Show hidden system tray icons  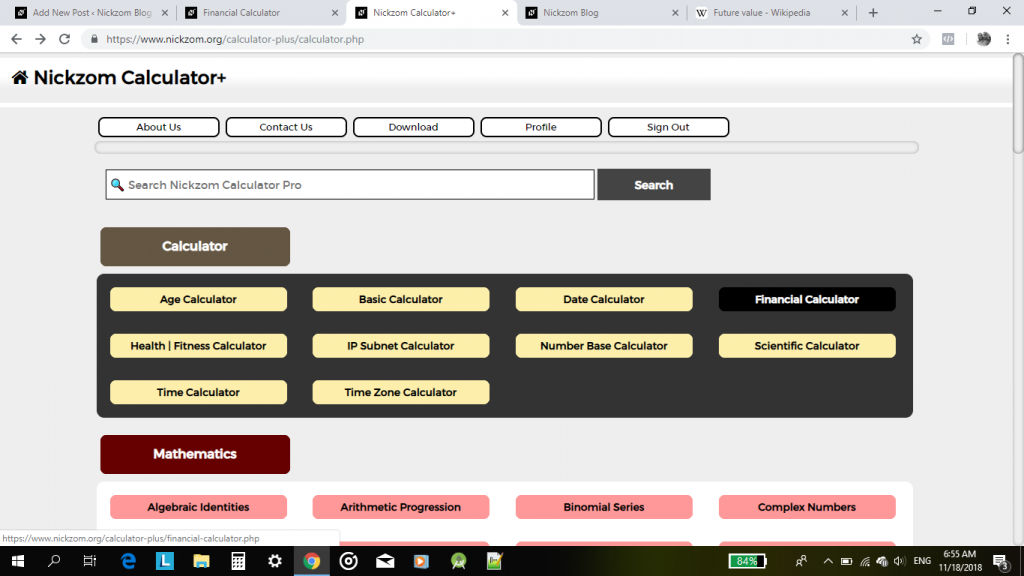click(x=827, y=561)
